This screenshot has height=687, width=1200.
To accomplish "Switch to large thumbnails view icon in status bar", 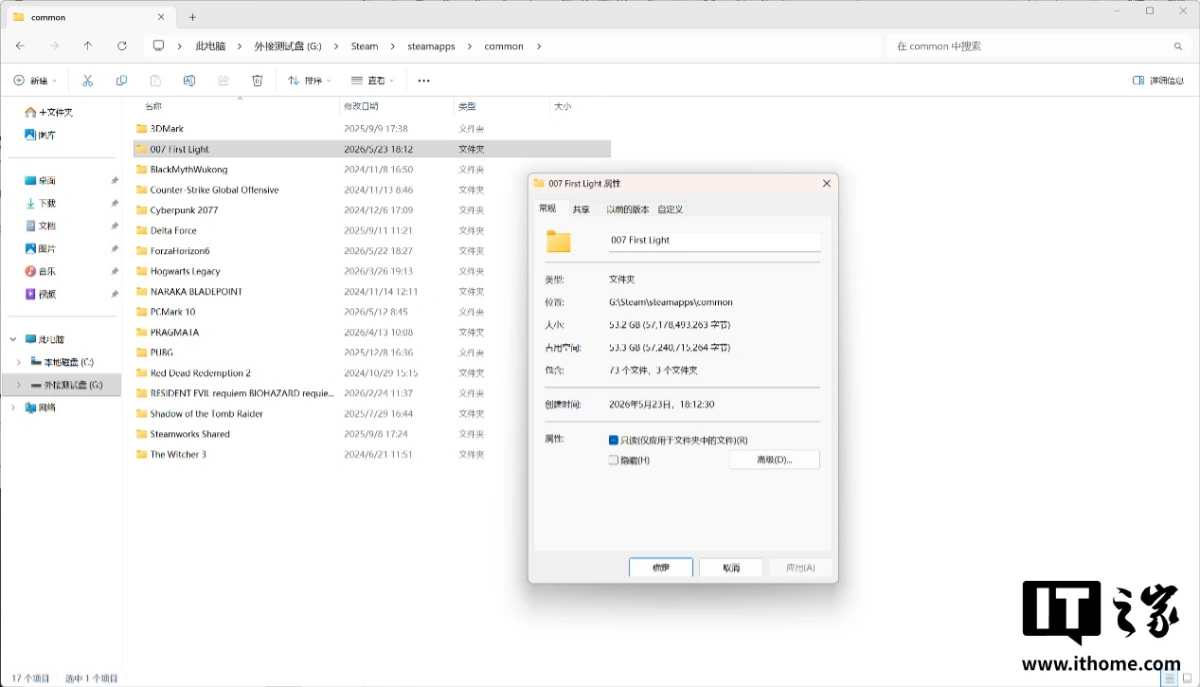I will click(x=1186, y=678).
